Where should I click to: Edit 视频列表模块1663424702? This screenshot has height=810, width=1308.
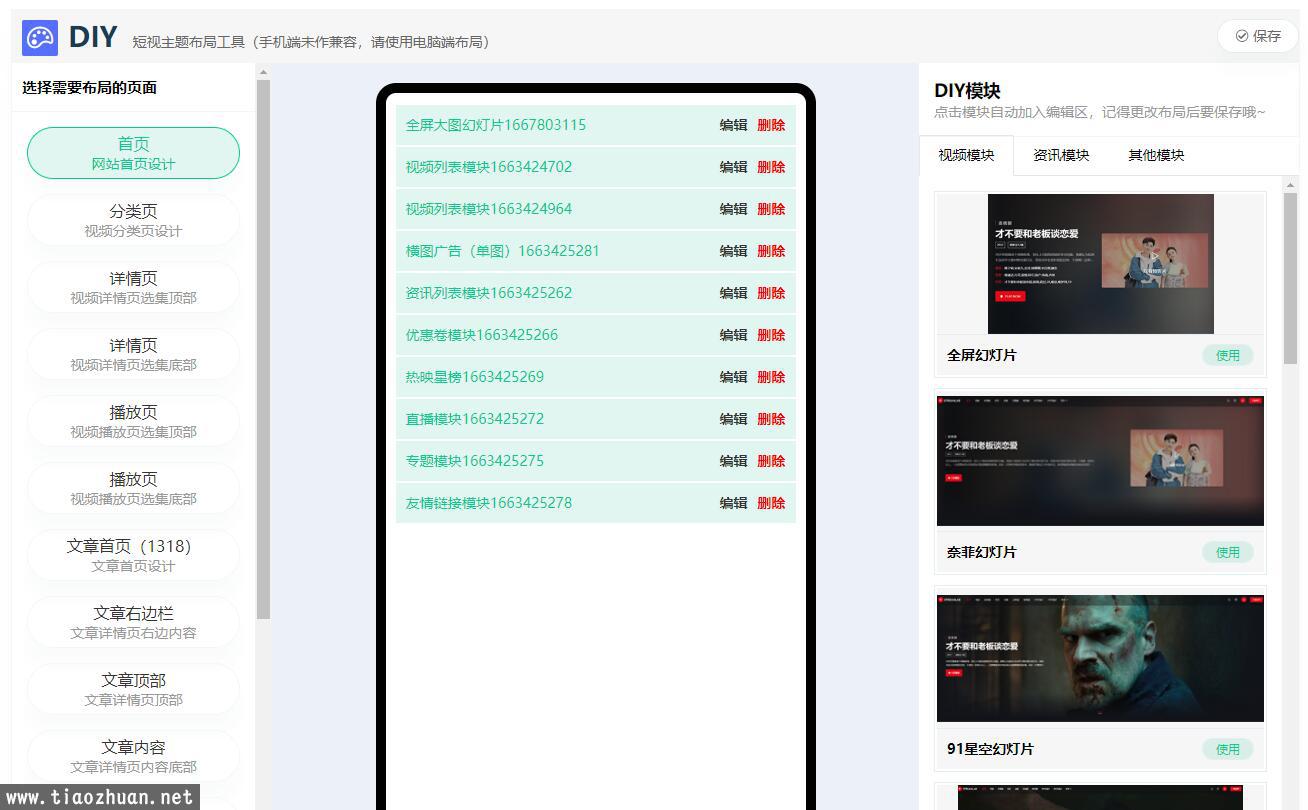coord(733,167)
